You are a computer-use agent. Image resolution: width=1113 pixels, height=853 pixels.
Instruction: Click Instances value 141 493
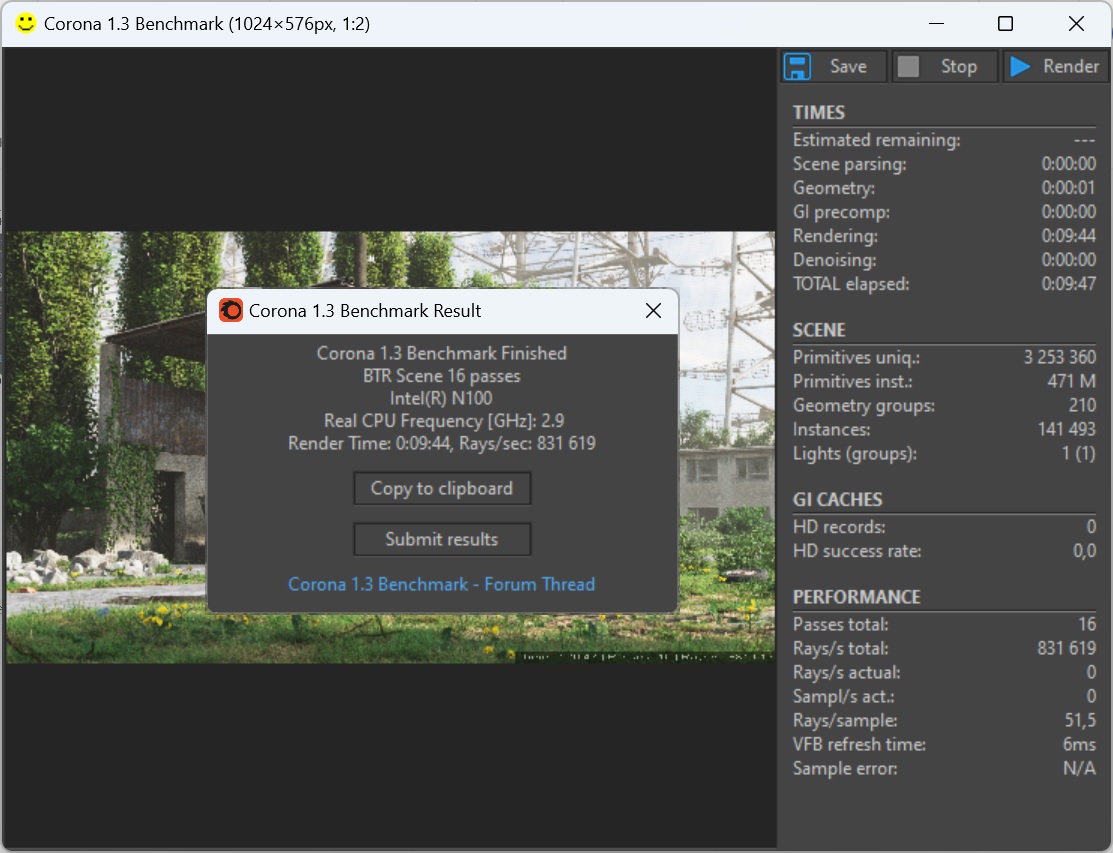1067,430
